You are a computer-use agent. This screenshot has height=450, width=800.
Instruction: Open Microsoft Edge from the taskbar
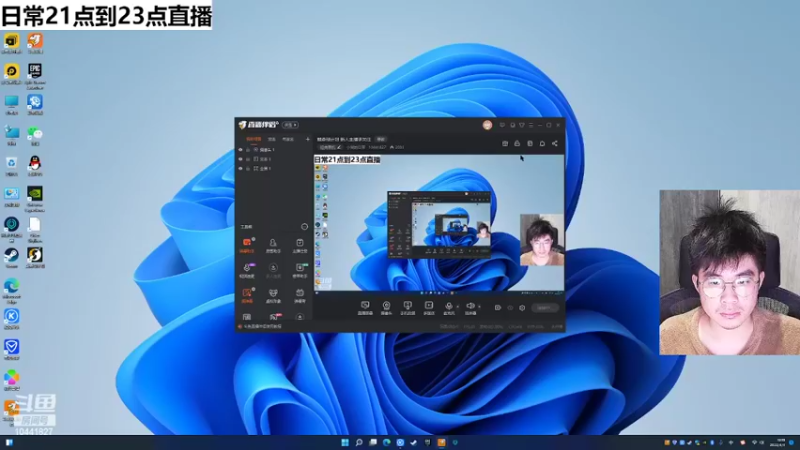point(387,442)
